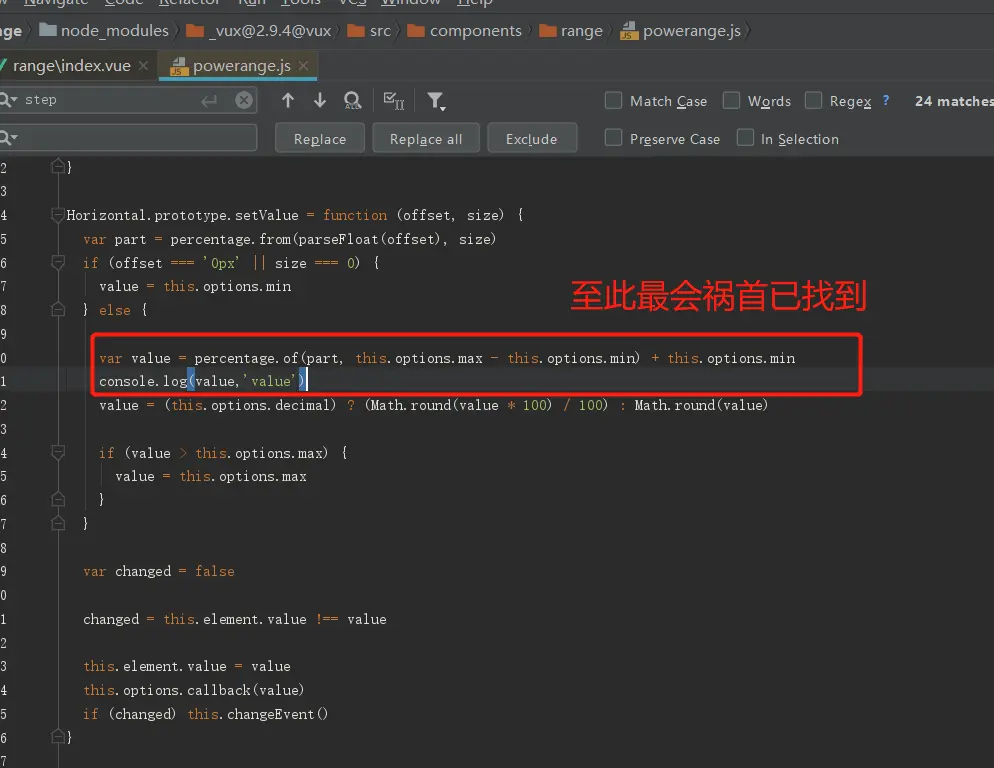
Task: Click Math.round(value * 100) expression
Action: click(x=462, y=405)
